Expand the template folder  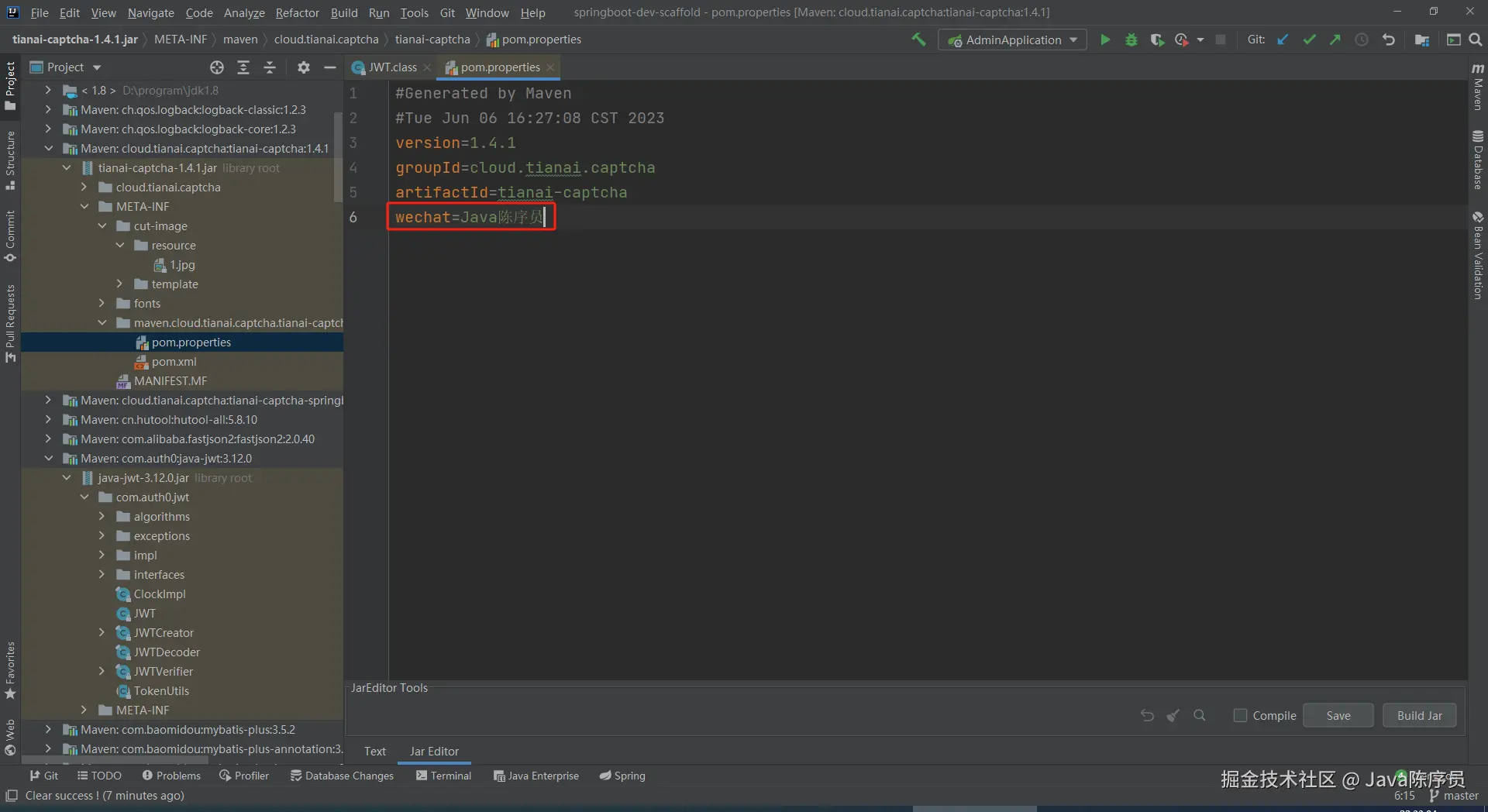tap(120, 284)
